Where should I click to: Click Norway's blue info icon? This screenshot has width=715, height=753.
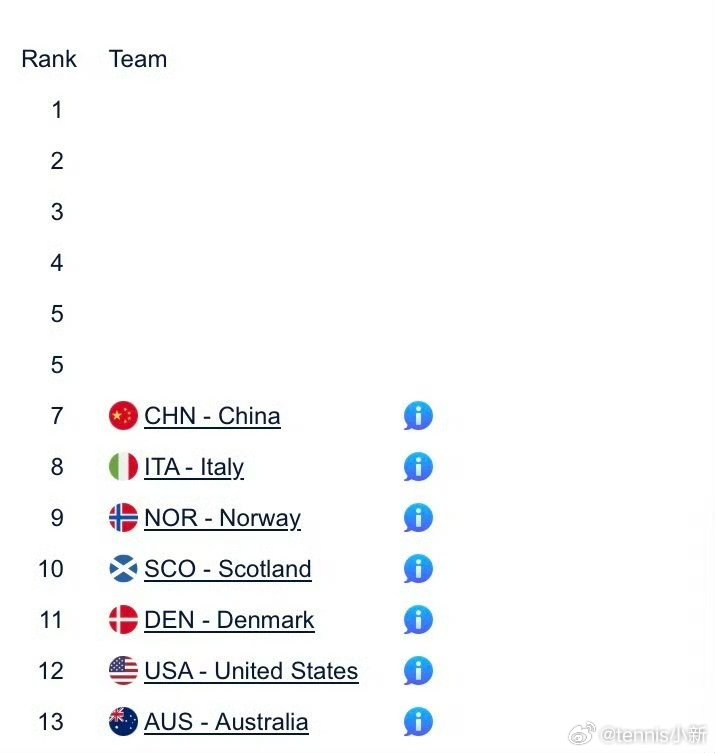click(x=418, y=518)
